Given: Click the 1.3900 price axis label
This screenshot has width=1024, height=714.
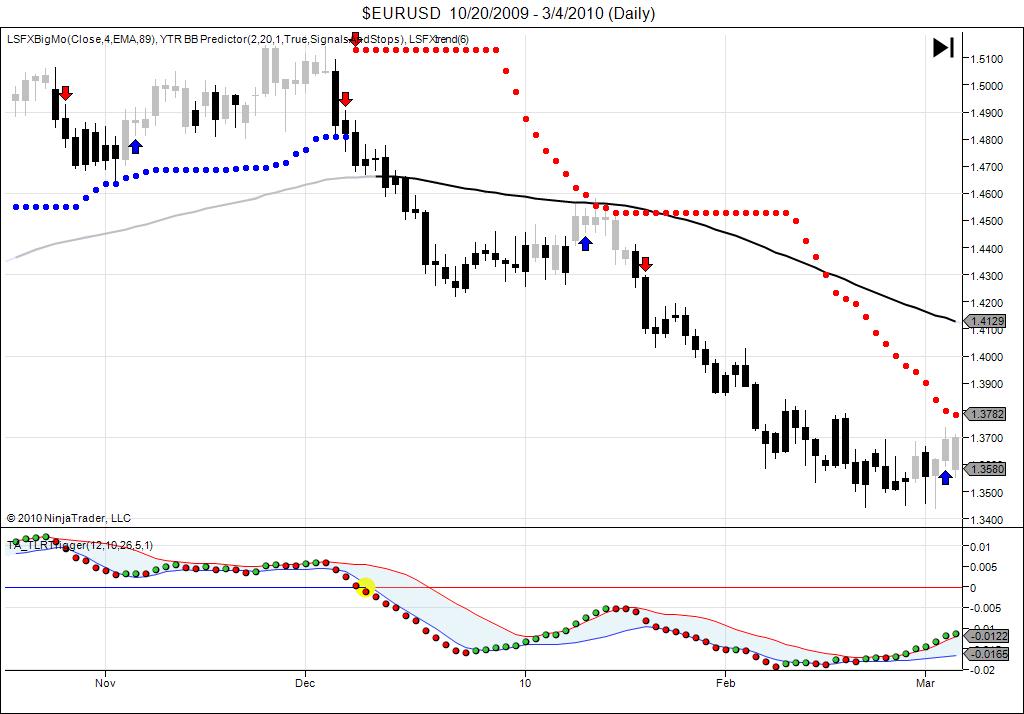Looking at the screenshot, I should [x=987, y=384].
